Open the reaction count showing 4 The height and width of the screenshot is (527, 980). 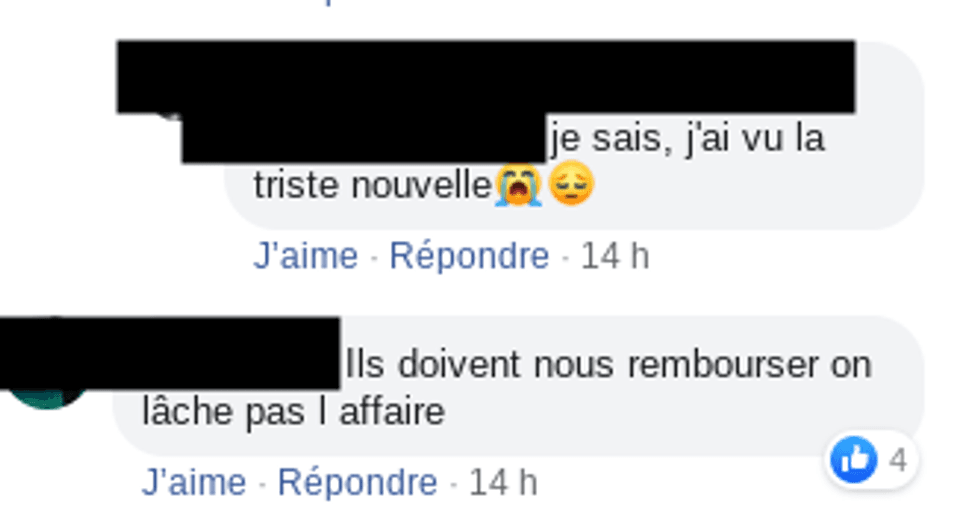pyautogui.click(x=898, y=461)
